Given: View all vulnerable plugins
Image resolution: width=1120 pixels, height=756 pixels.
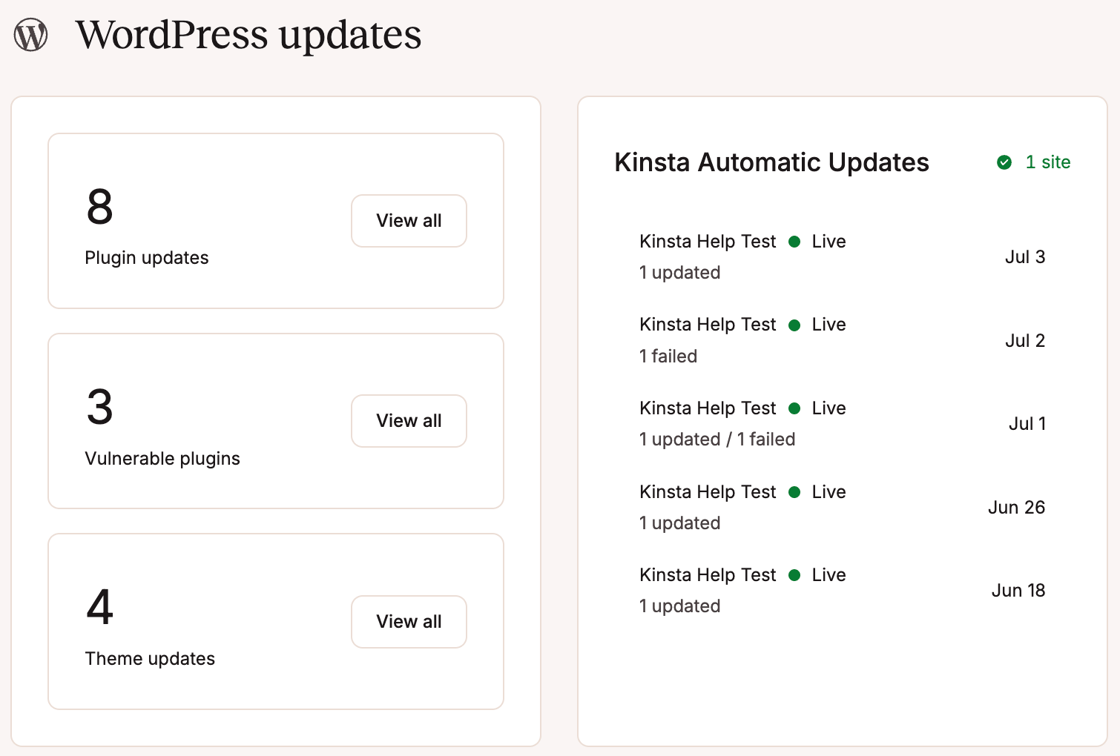Looking at the screenshot, I should pos(409,421).
